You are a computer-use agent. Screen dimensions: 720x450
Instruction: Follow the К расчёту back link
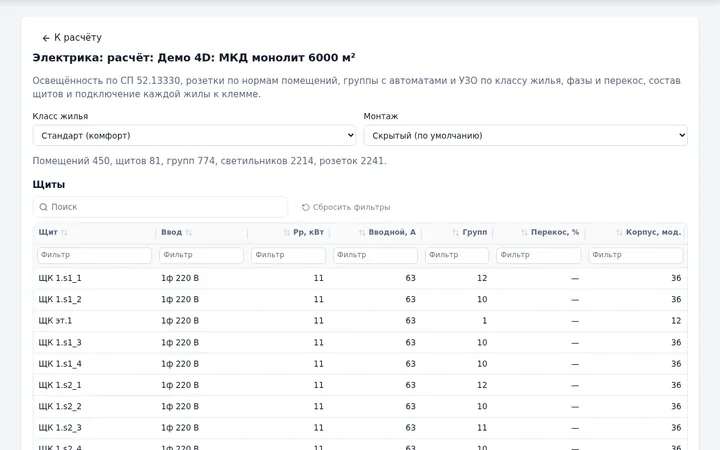(72, 38)
